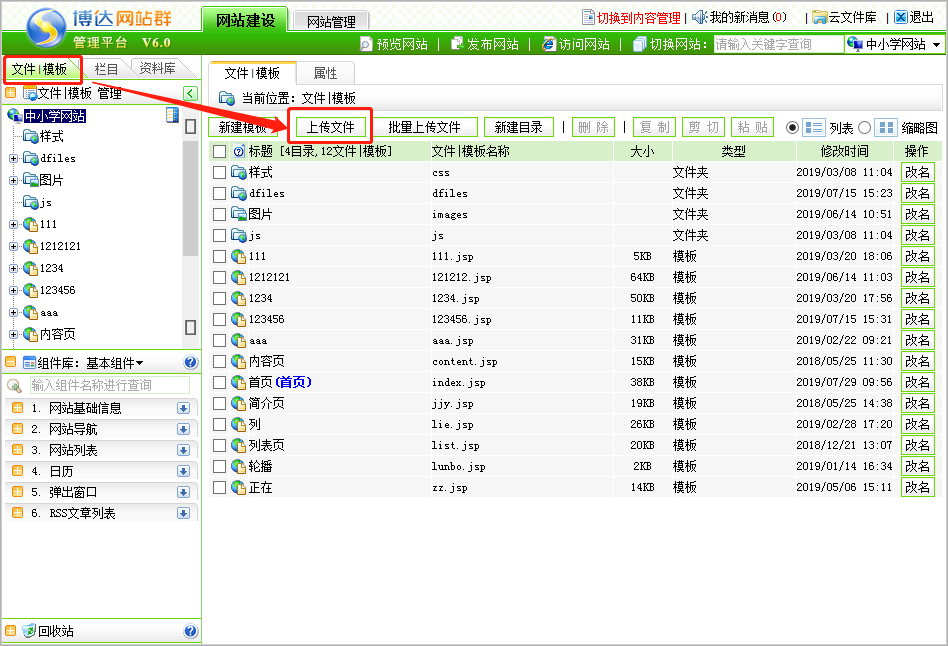Check the checkbox for 111 template row

220,256
